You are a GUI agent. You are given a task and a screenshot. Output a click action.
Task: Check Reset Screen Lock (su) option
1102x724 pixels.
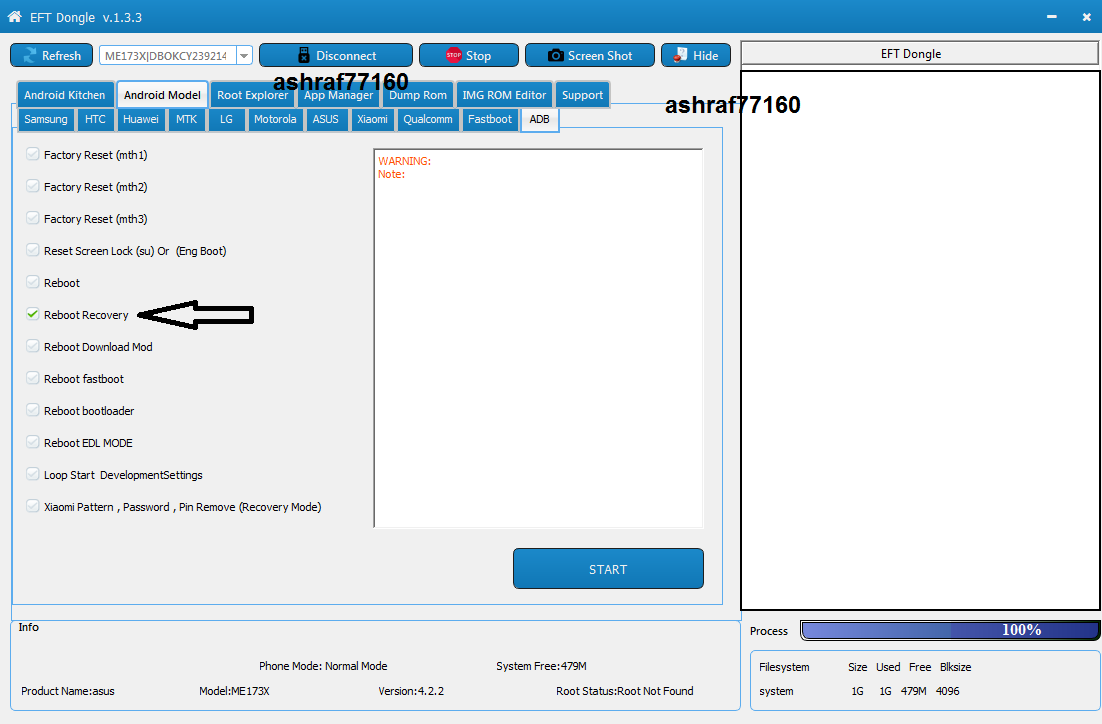coord(32,250)
